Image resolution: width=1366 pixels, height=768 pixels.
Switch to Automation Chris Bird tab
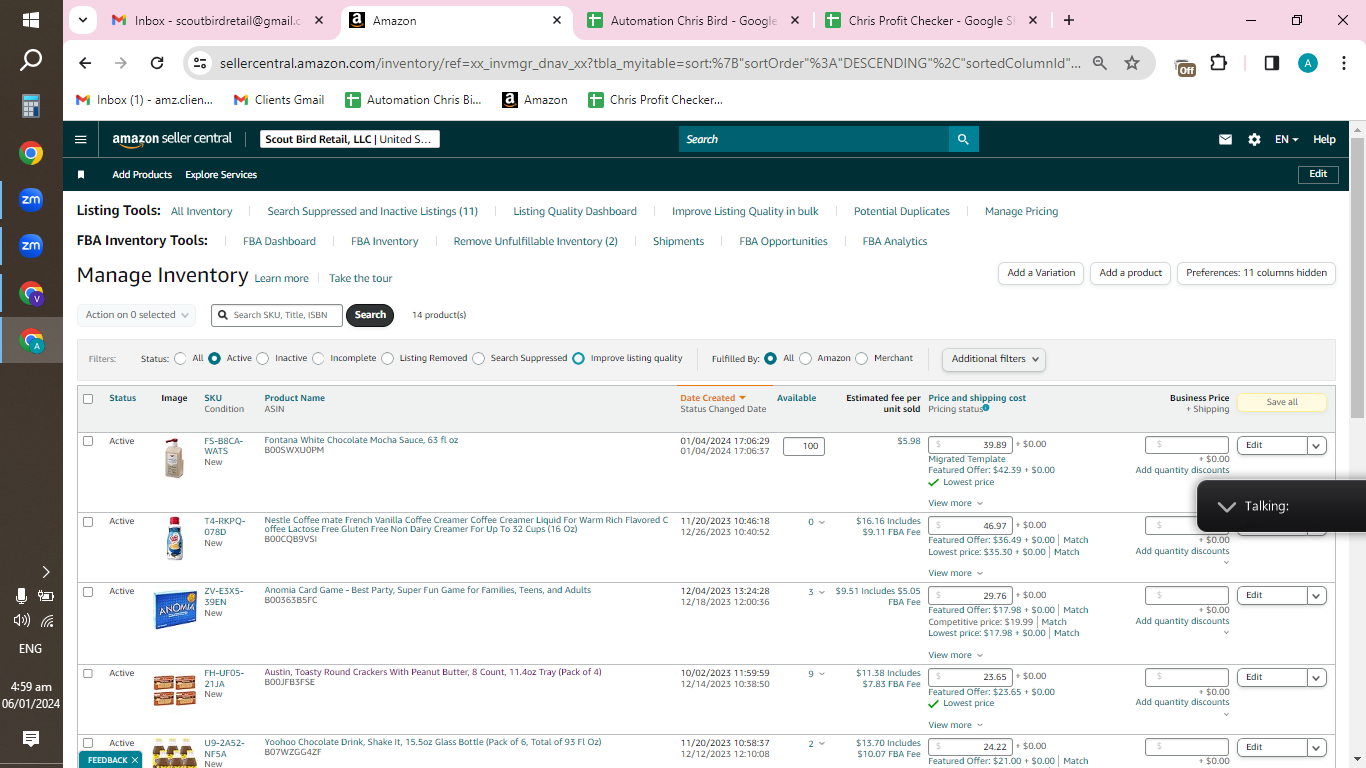[x=694, y=20]
